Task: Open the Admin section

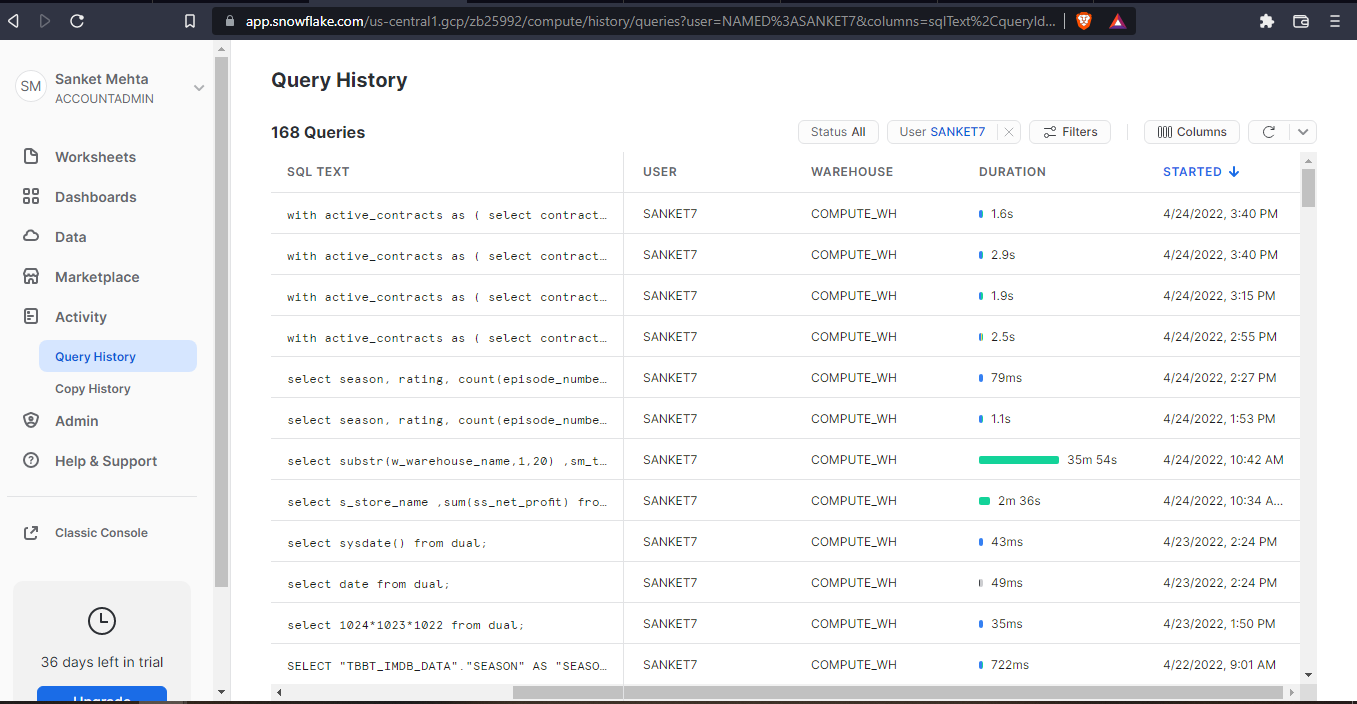Action: click(x=78, y=420)
